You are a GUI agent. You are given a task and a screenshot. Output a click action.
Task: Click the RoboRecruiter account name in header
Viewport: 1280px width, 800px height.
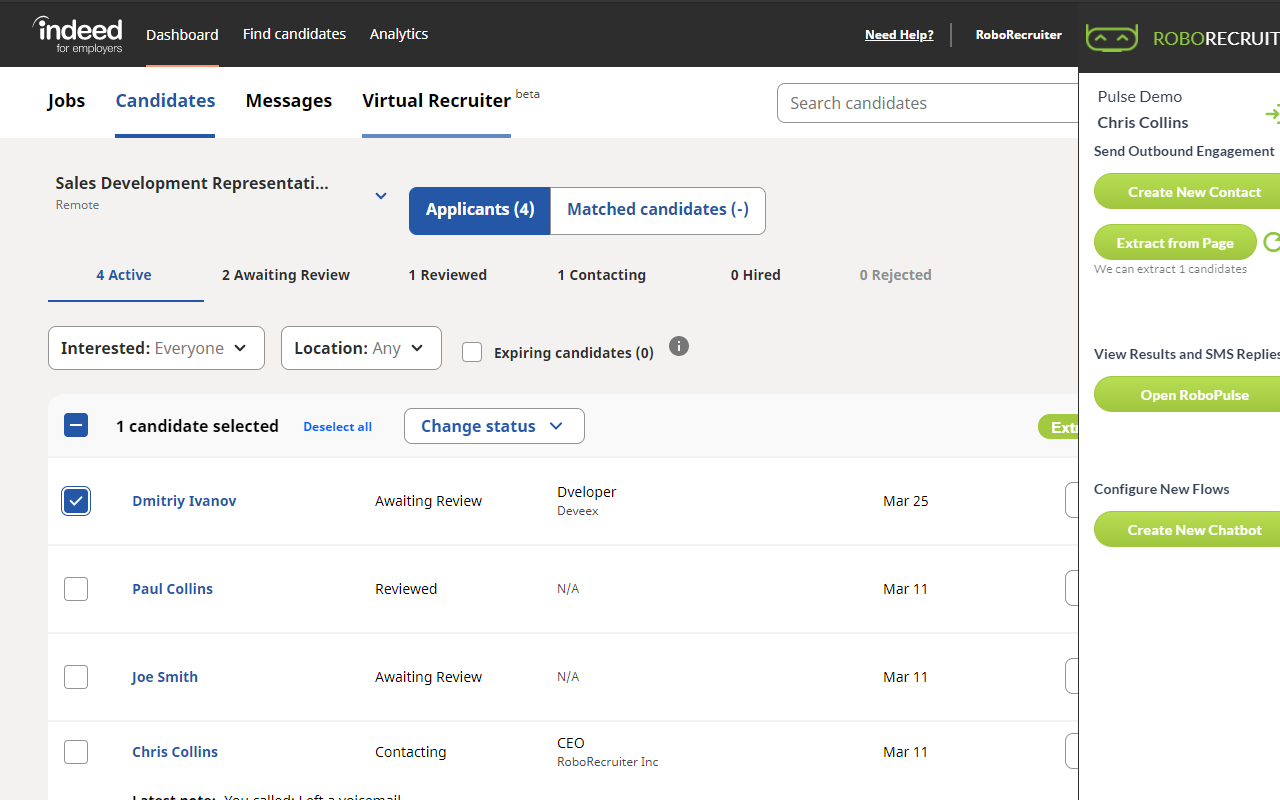click(x=1019, y=35)
